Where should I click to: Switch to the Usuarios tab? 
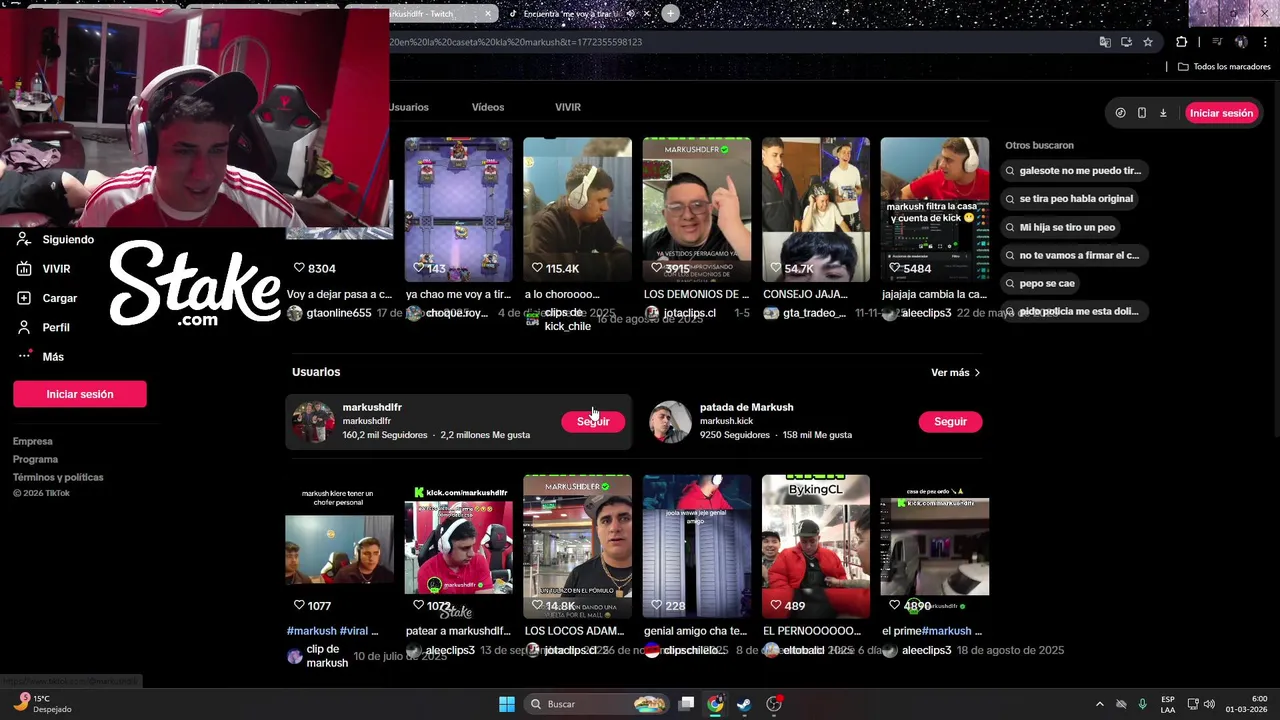tap(409, 107)
